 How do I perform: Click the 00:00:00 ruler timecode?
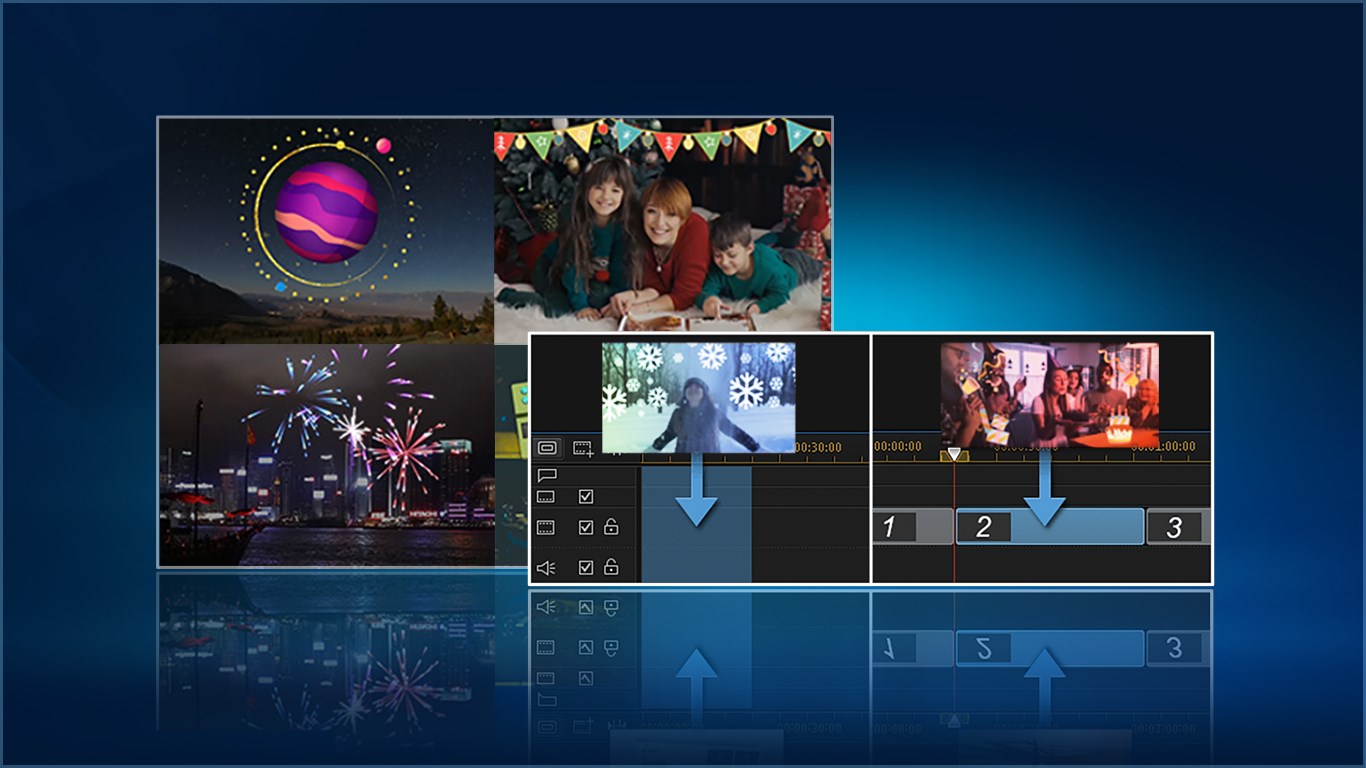point(897,447)
